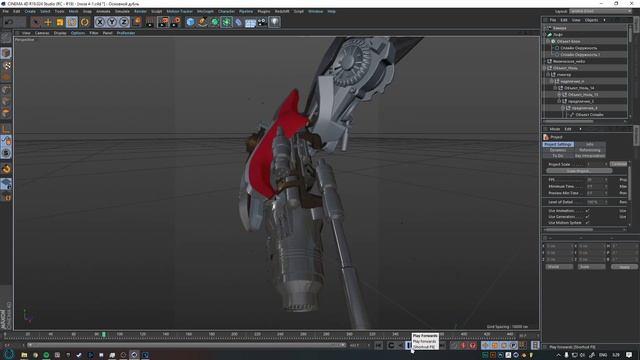Click the timeline playhead marker
640x360 pixels.
tap(104, 334)
